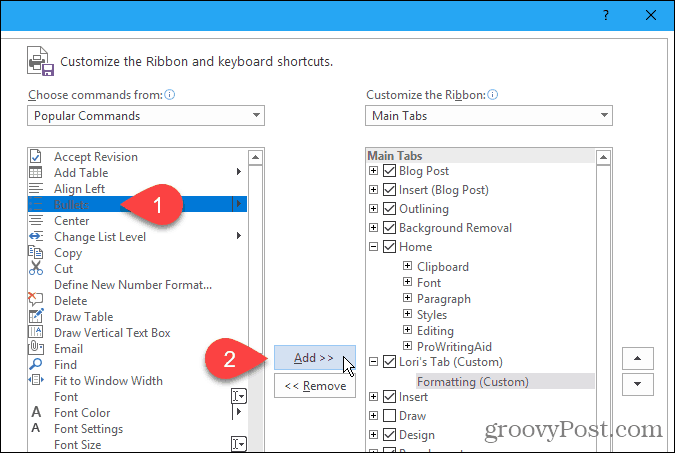Select the Email command text
Viewport: 675px width, 453px height.
[x=68, y=348]
